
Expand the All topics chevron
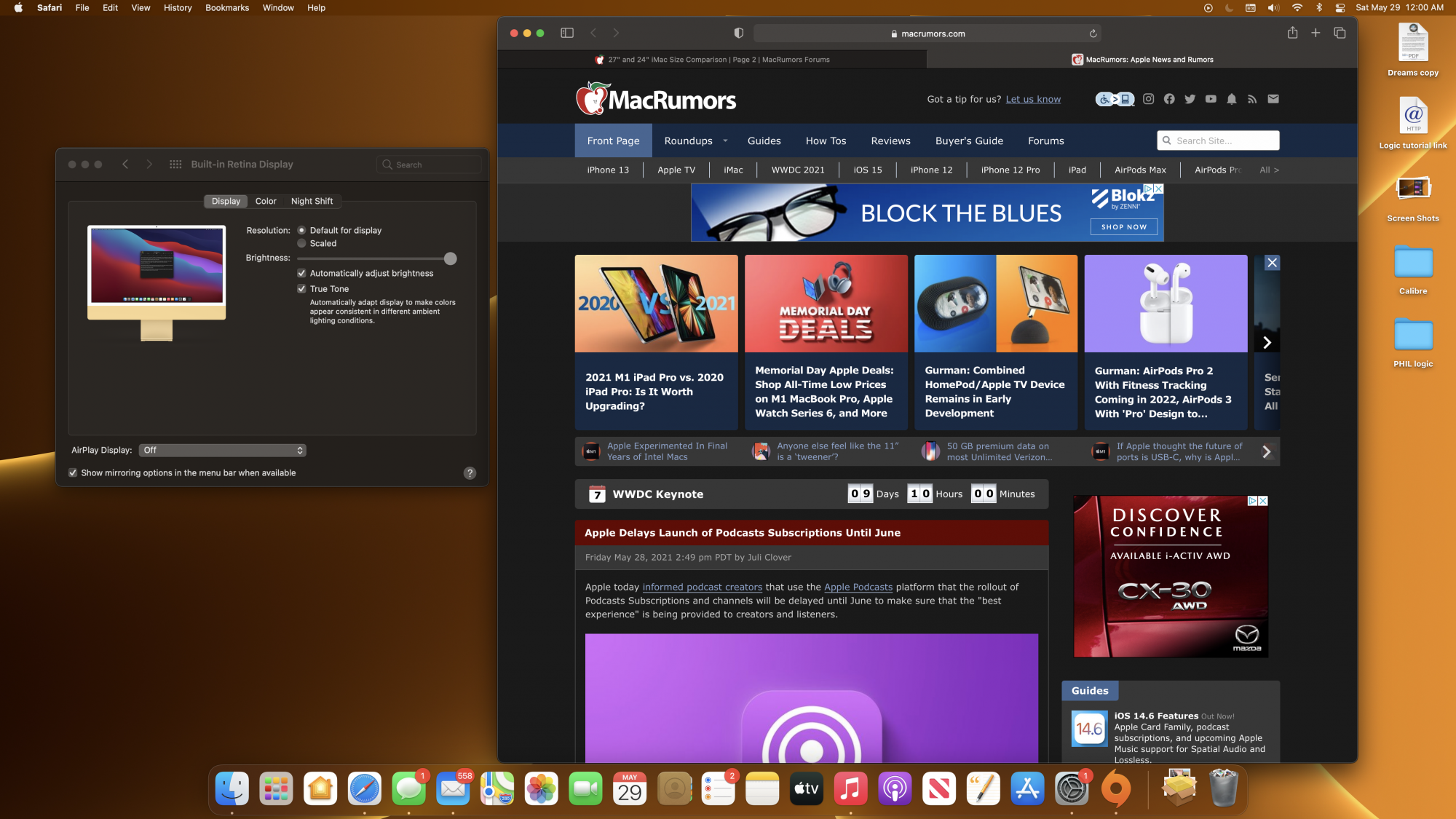(1269, 170)
